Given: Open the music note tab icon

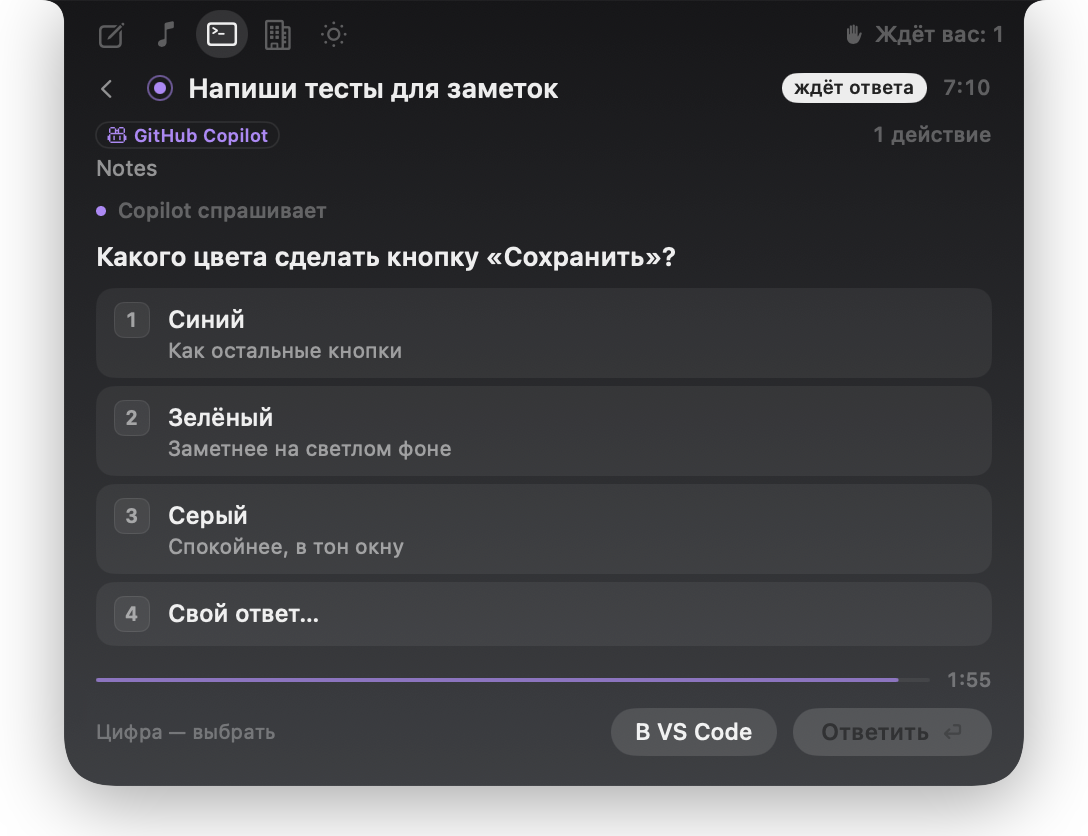Looking at the screenshot, I should click(165, 34).
